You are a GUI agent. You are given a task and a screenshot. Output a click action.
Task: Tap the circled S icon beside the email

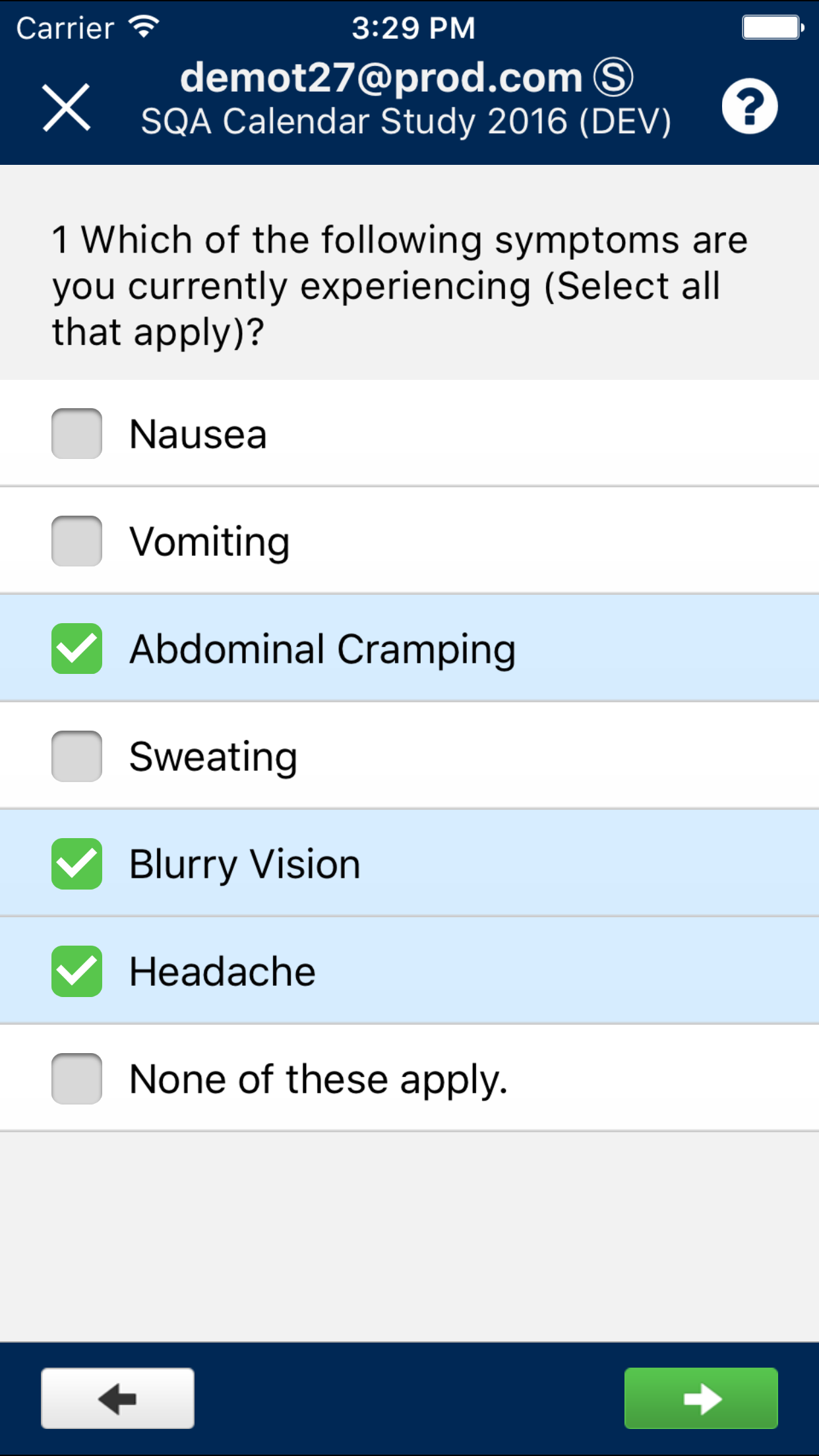tap(613, 77)
